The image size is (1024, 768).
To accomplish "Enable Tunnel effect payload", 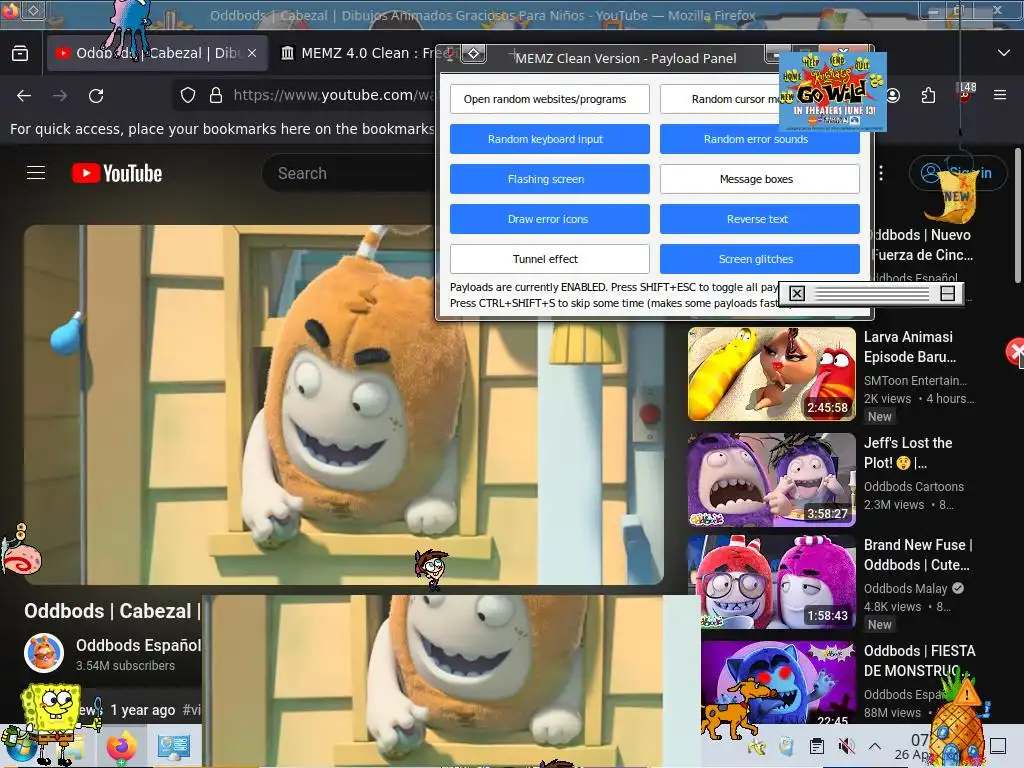I will pyautogui.click(x=549, y=259).
